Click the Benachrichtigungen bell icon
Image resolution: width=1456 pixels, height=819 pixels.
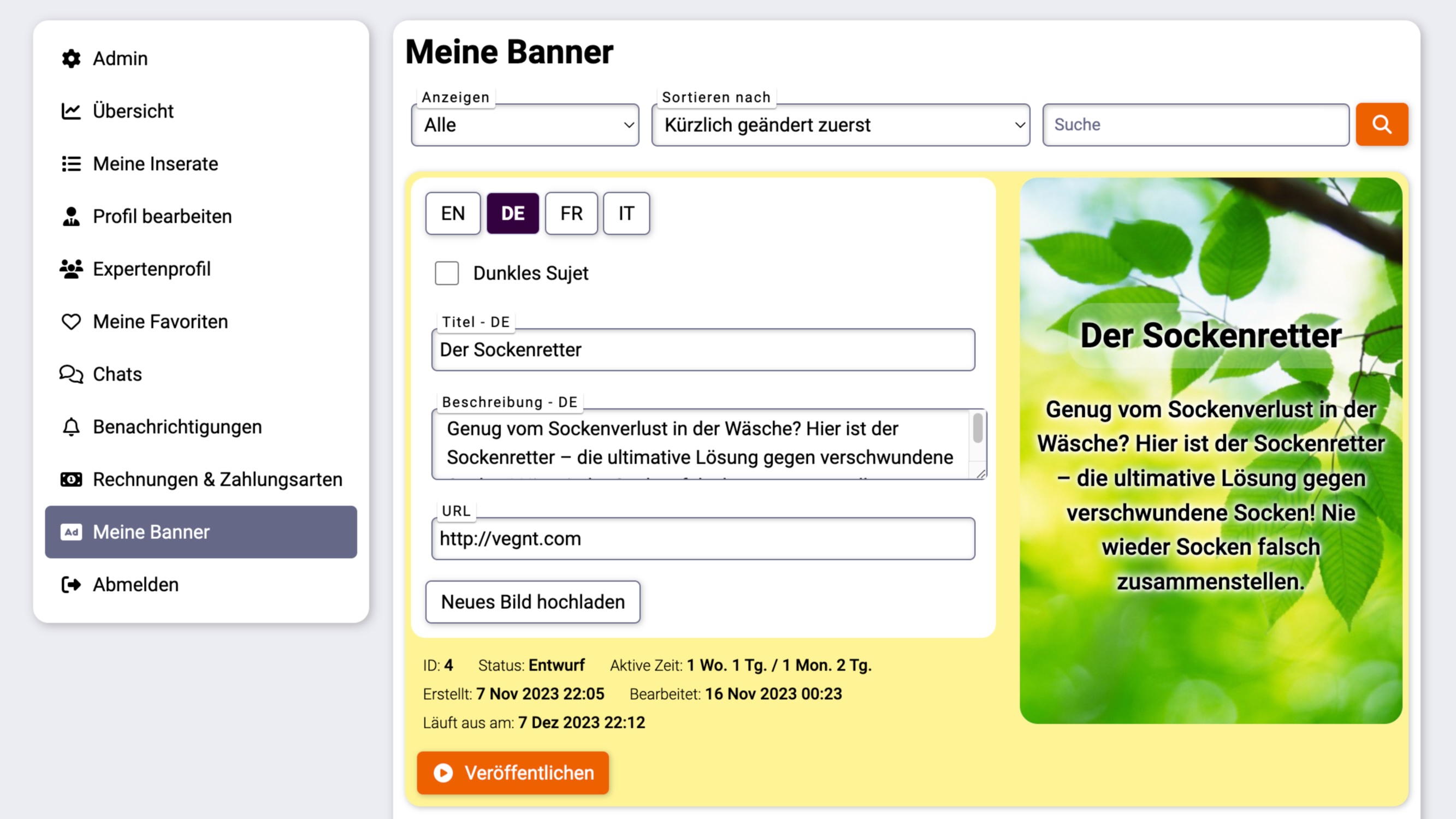click(71, 427)
